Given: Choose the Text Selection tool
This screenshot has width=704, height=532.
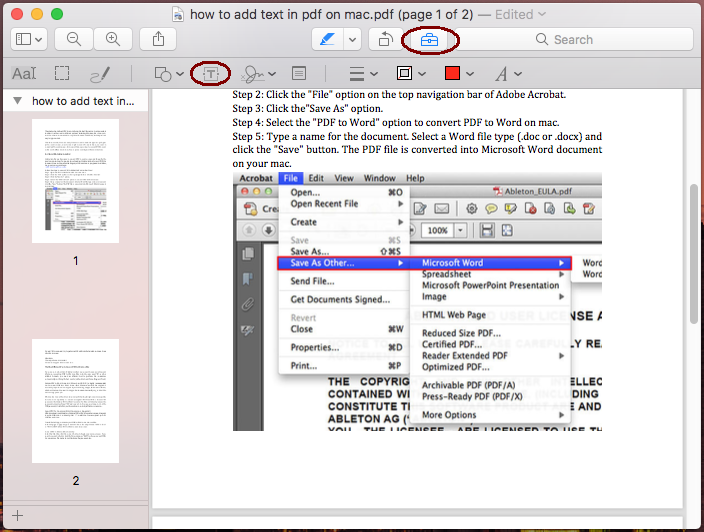Looking at the screenshot, I should [24, 74].
